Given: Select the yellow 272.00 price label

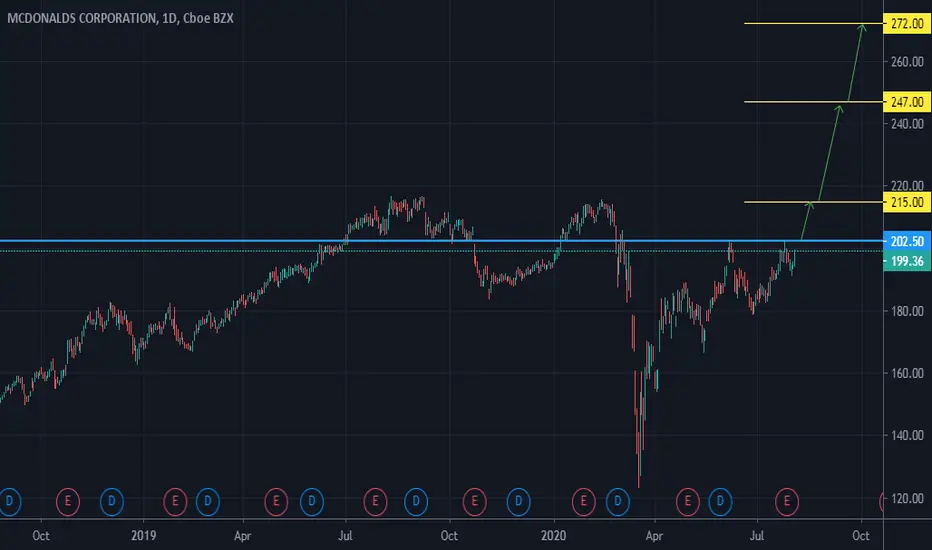Looking at the screenshot, I should pyautogui.click(x=907, y=24).
